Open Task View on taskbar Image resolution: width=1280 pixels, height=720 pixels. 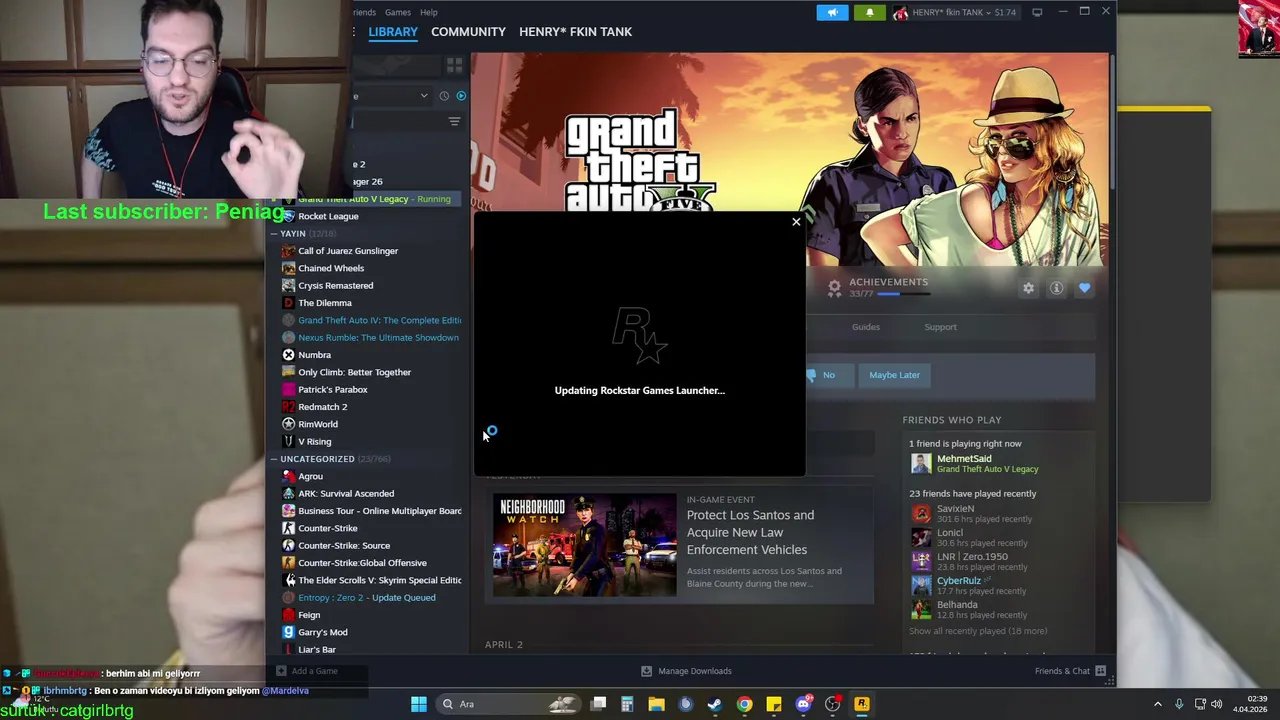598,704
